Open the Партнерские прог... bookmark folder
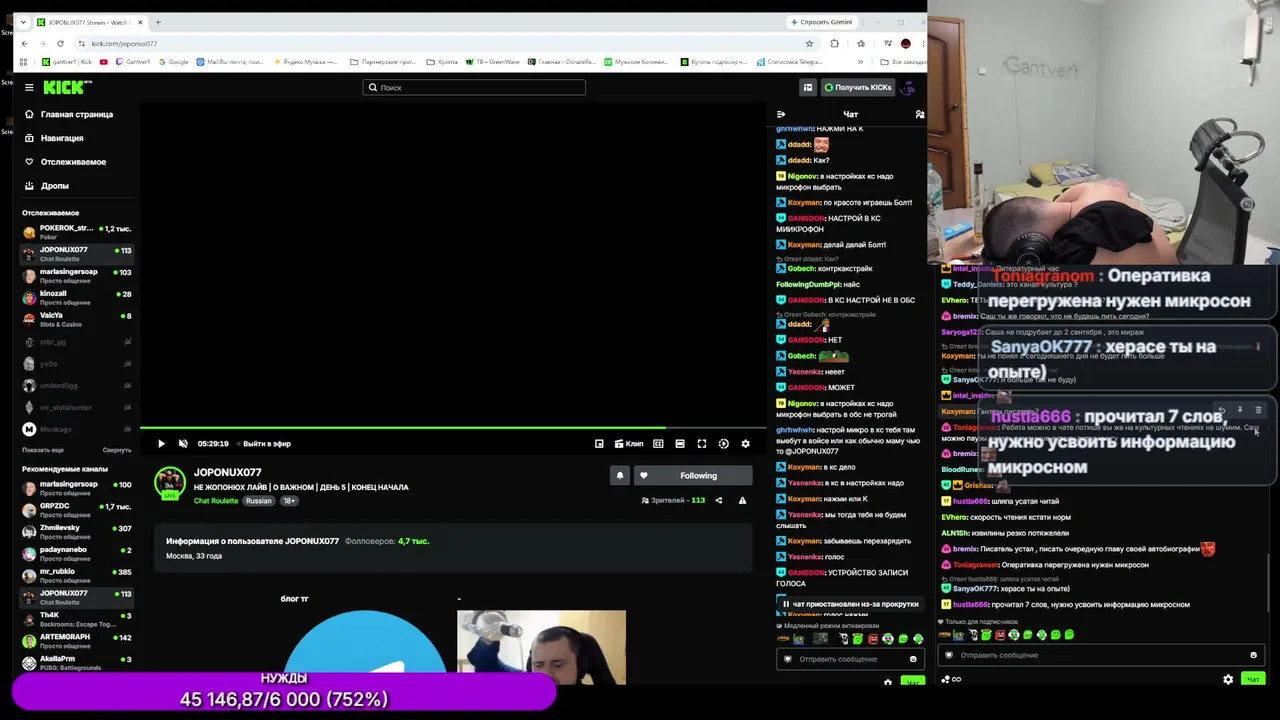This screenshot has width=1280, height=720. (383, 62)
